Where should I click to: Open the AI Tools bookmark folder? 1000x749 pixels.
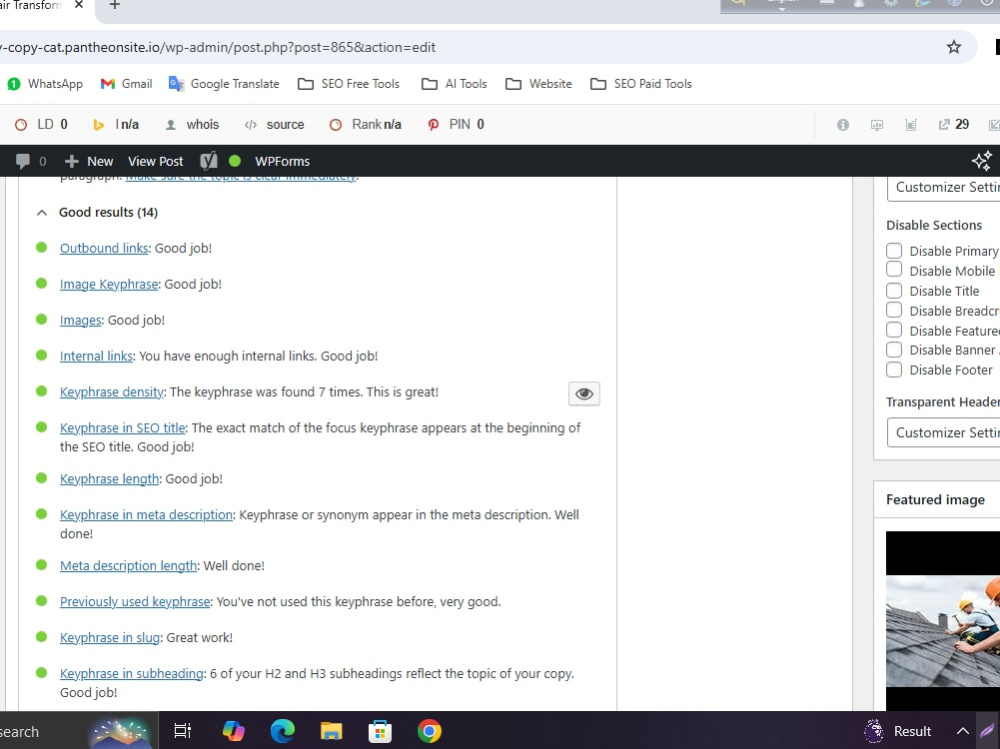454,84
